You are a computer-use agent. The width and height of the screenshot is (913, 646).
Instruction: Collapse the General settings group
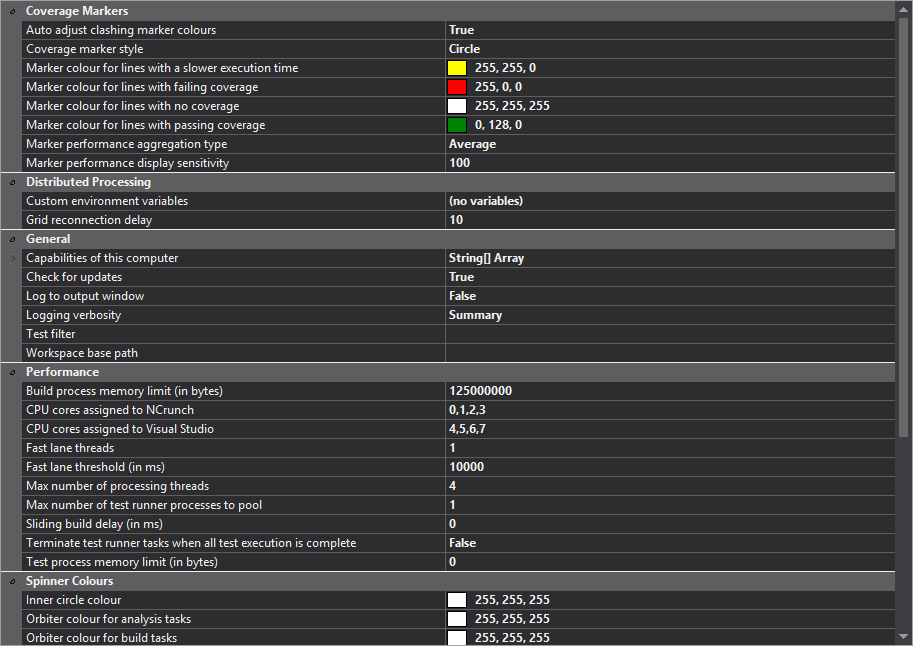pos(12,239)
